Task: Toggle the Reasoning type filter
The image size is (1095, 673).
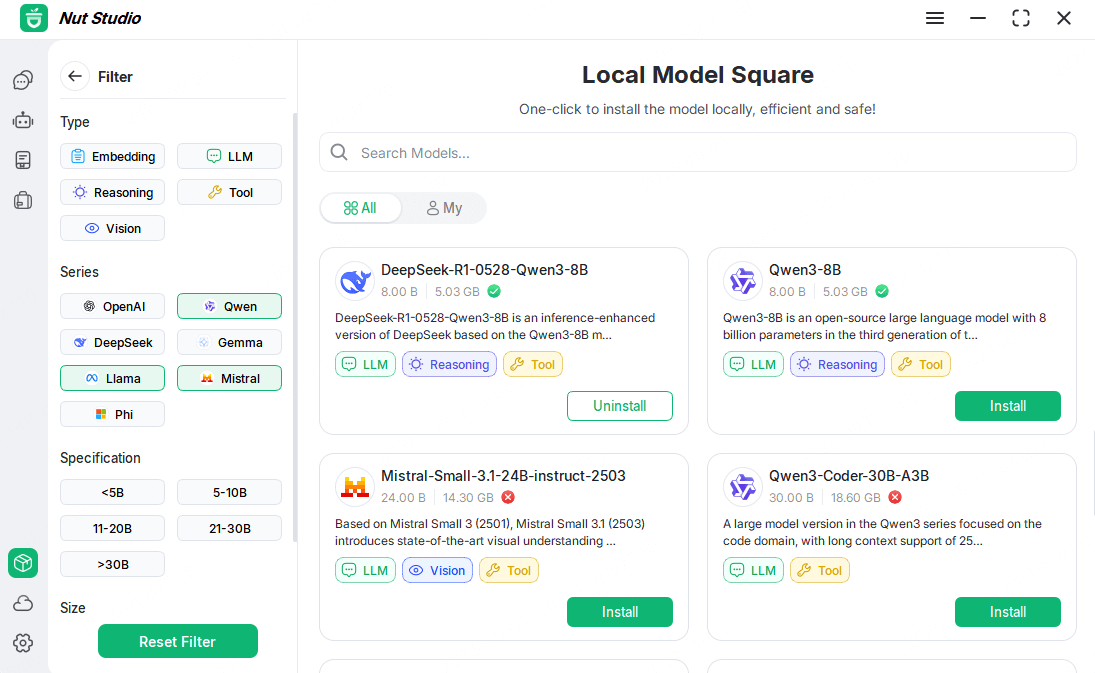Action: 112,193
